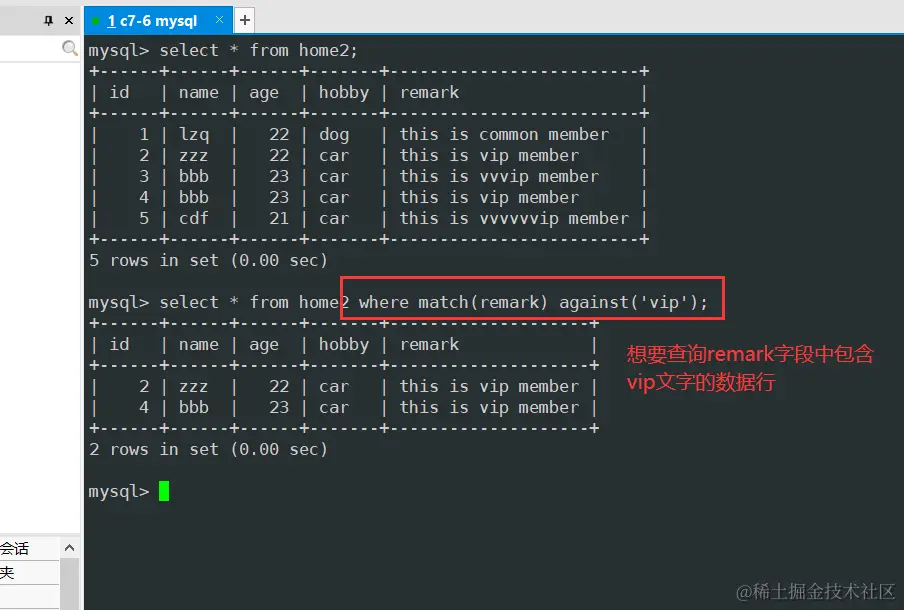The width and height of the screenshot is (904, 610).
Task: Close the side panel with the X icon
Action: [x=69, y=21]
